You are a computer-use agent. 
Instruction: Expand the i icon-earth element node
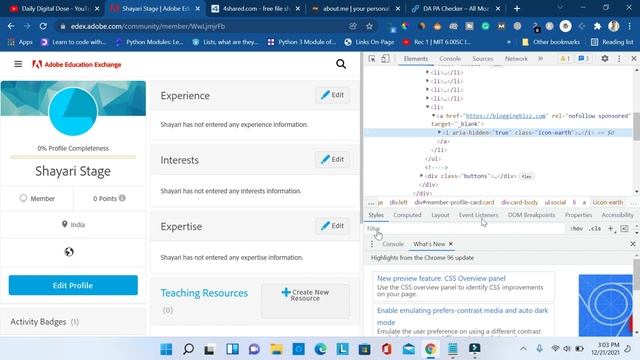[439, 132]
